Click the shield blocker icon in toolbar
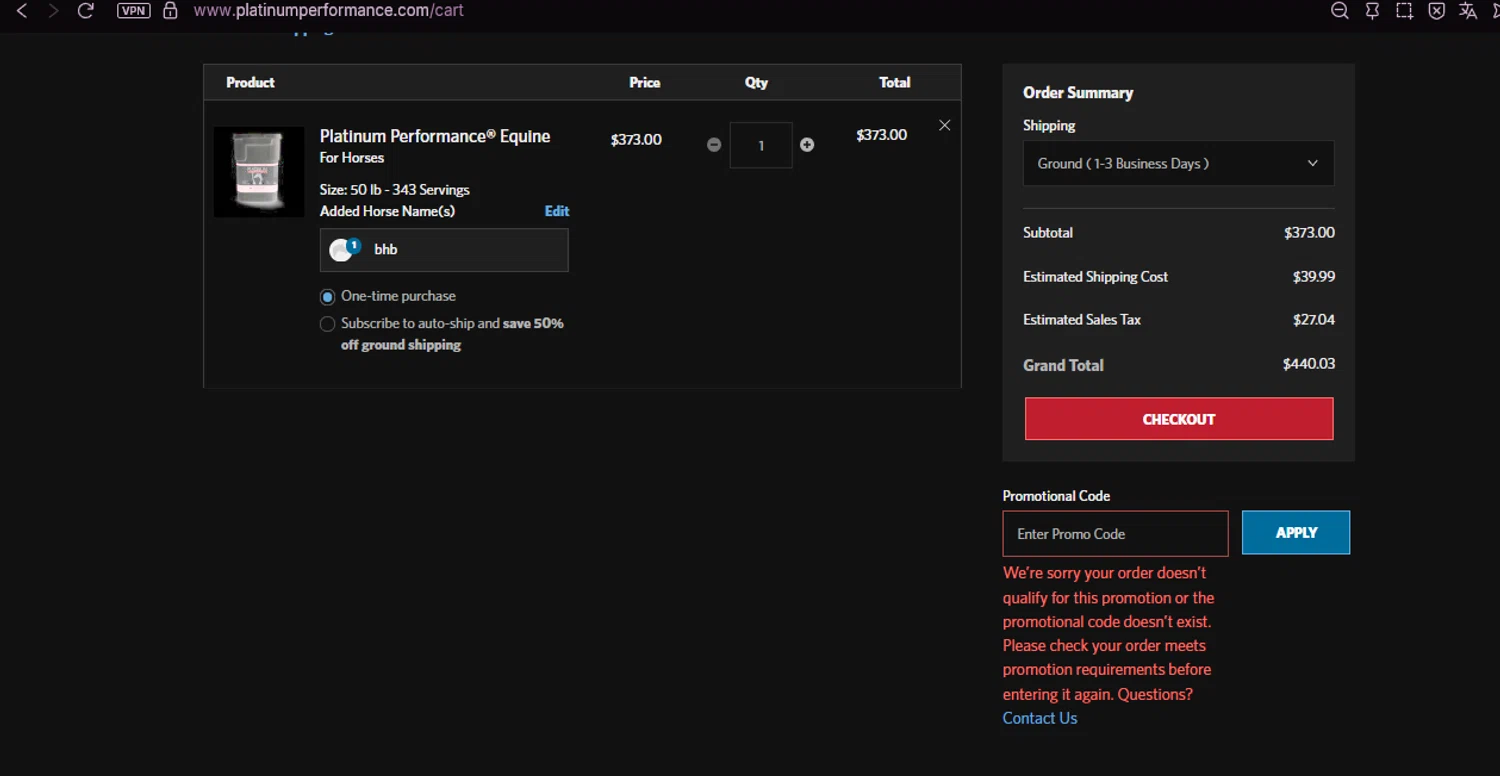The width and height of the screenshot is (1500, 776). click(x=1436, y=11)
